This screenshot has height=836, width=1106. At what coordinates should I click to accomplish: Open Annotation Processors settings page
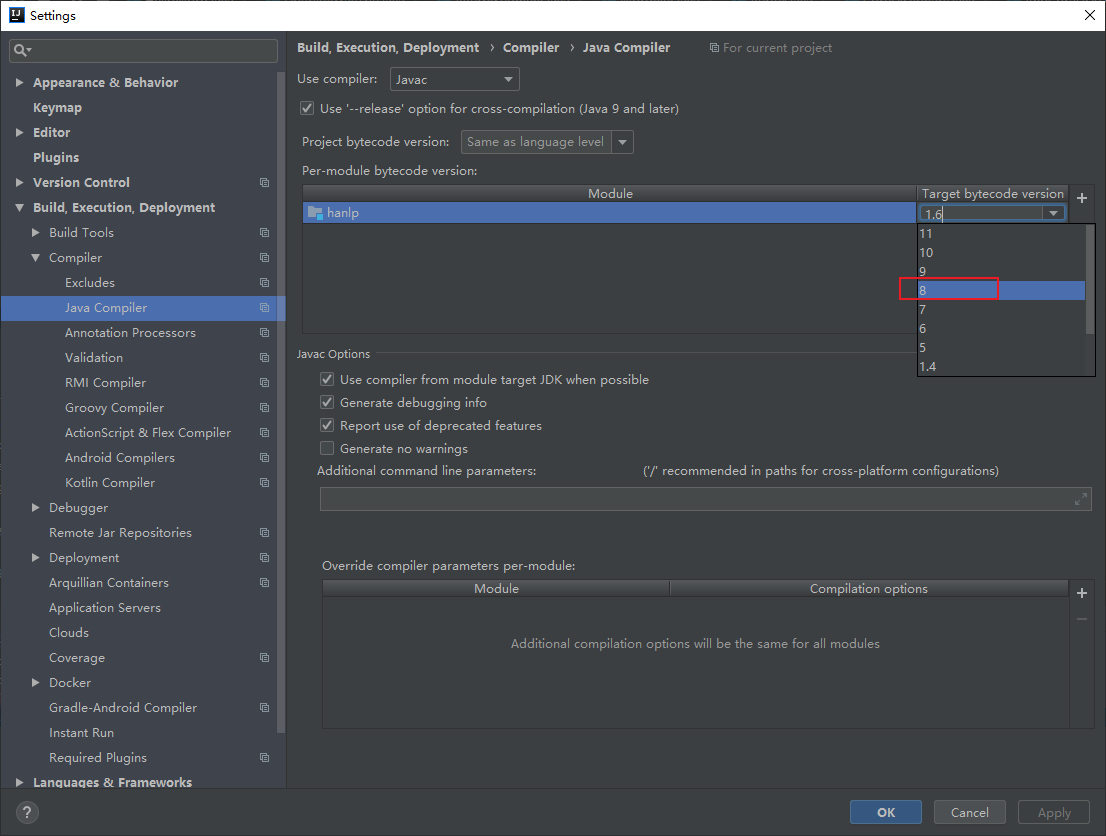[130, 333]
